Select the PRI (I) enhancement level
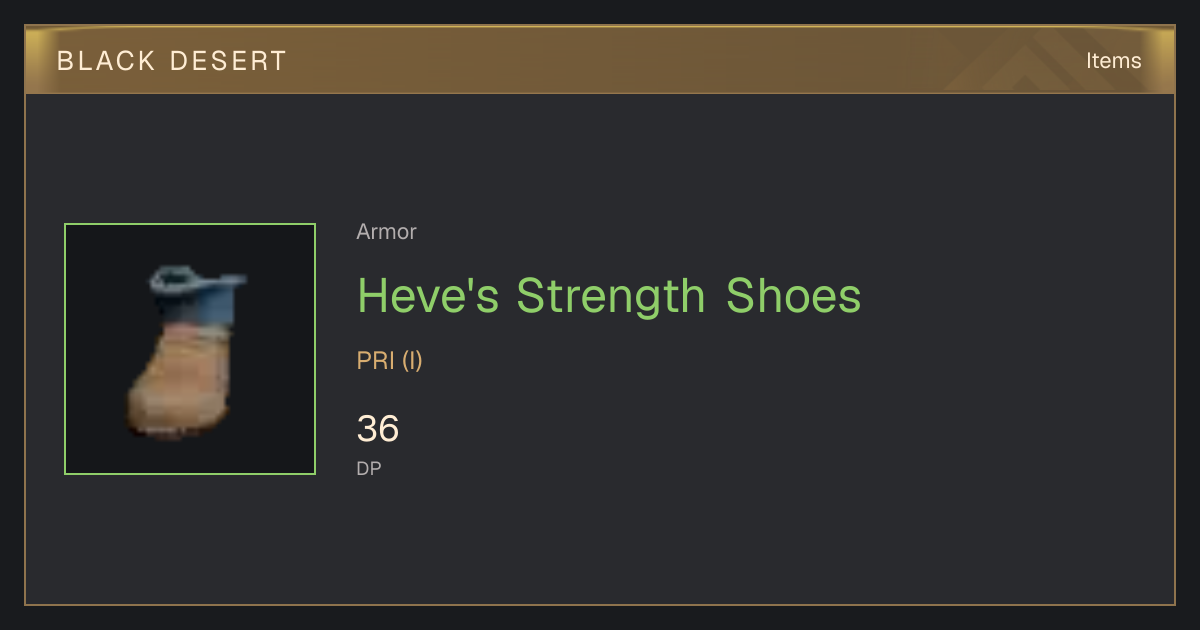This screenshot has height=630, width=1200. pos(390,361)
